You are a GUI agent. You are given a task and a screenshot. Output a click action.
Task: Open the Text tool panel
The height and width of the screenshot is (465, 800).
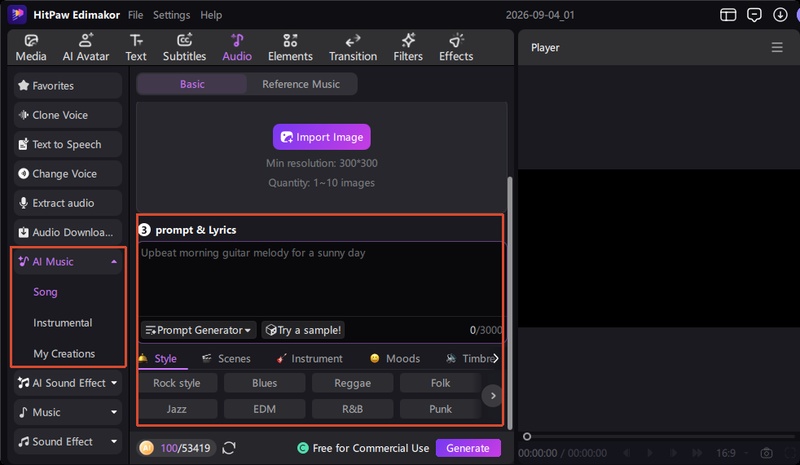tap(136, 47)
